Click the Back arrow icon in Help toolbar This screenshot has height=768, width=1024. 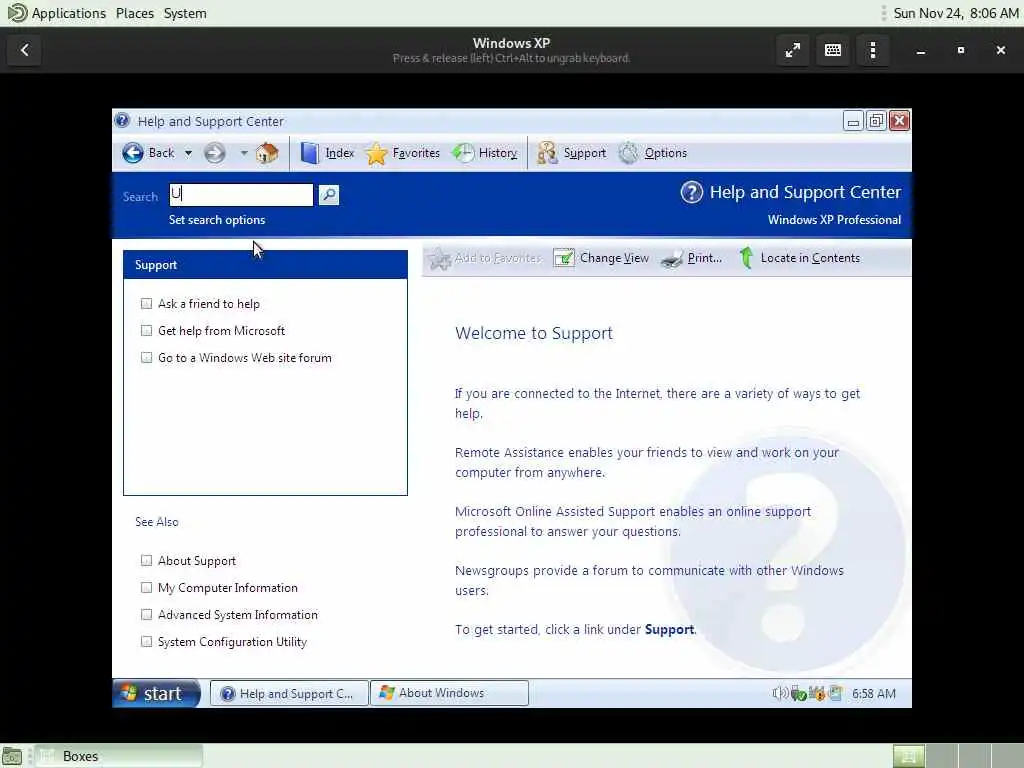133,153
